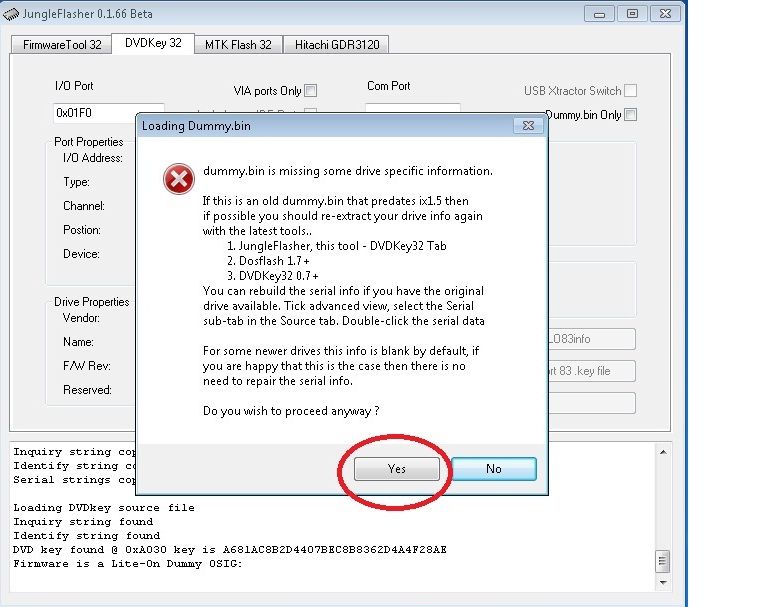Image resolution: width=768 pixels, height=607 pixels.
Task: Click Yes to proceed anyway
Action: point(397,469)
